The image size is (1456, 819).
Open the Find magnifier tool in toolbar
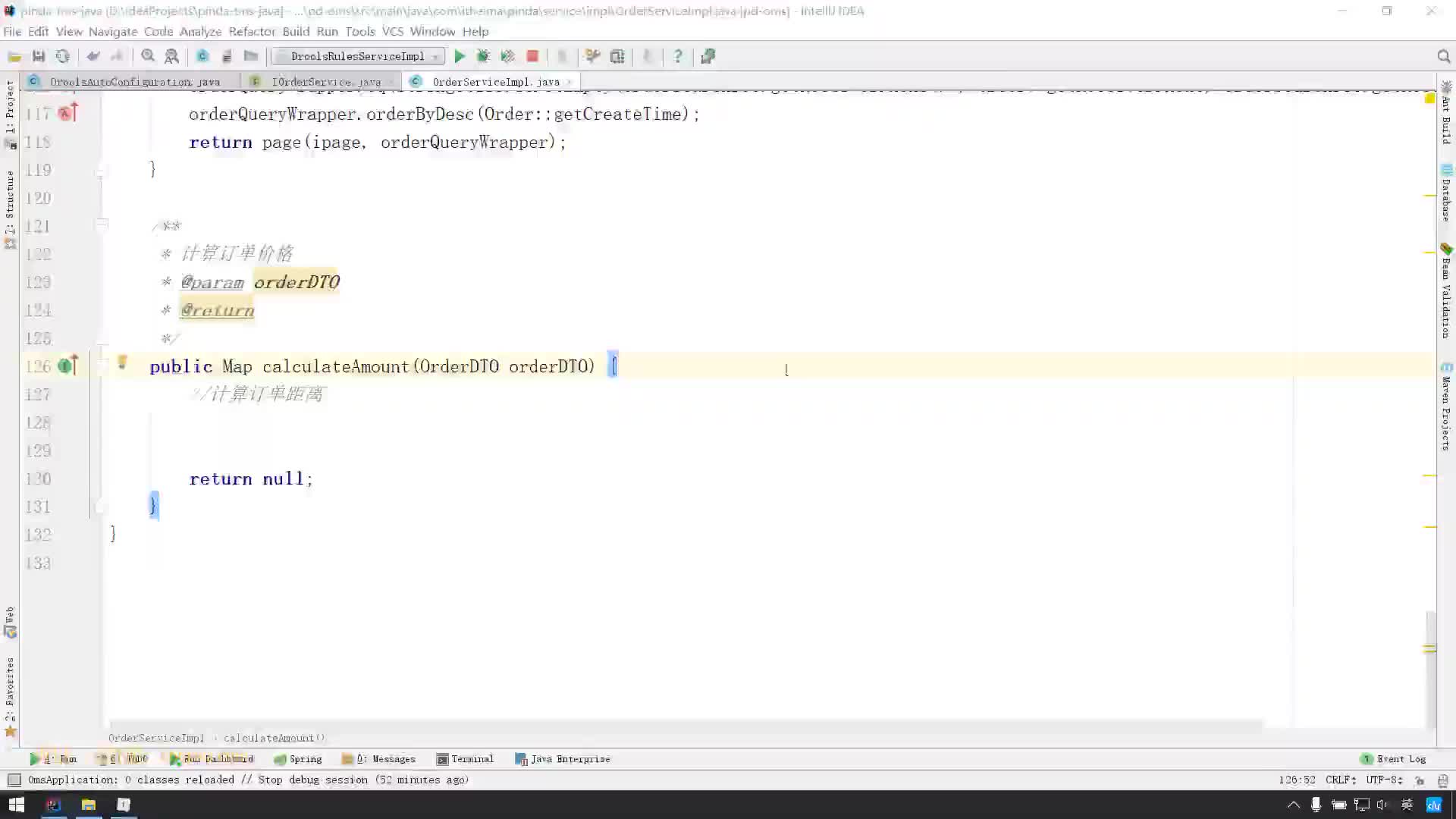point(148,56)
